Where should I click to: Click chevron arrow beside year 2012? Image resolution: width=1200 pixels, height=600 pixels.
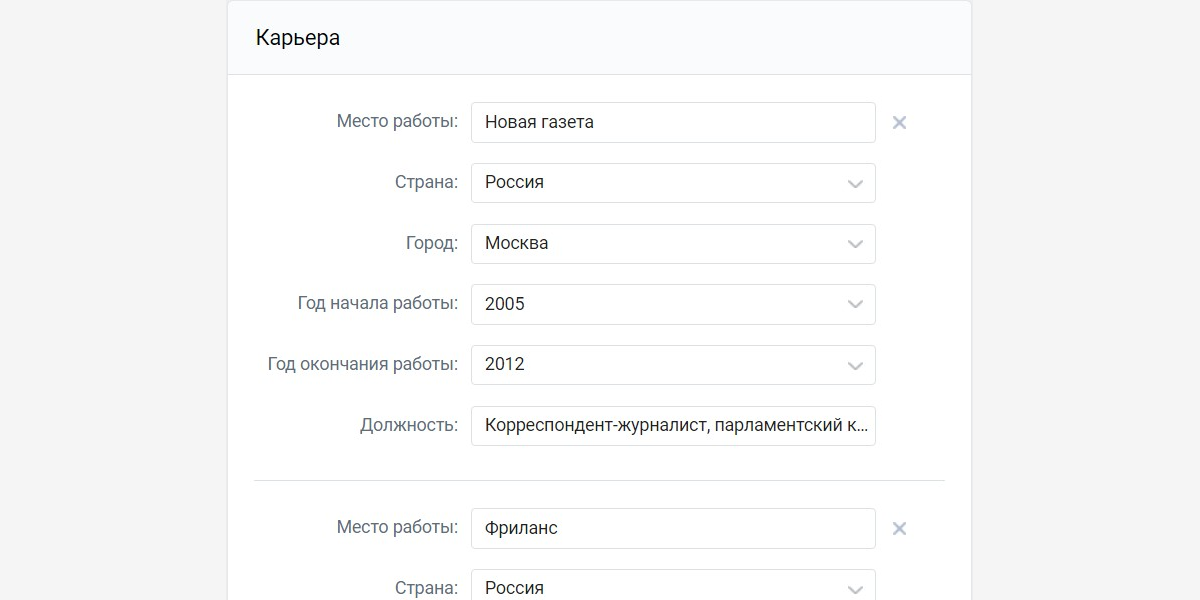tap(855, 366)
